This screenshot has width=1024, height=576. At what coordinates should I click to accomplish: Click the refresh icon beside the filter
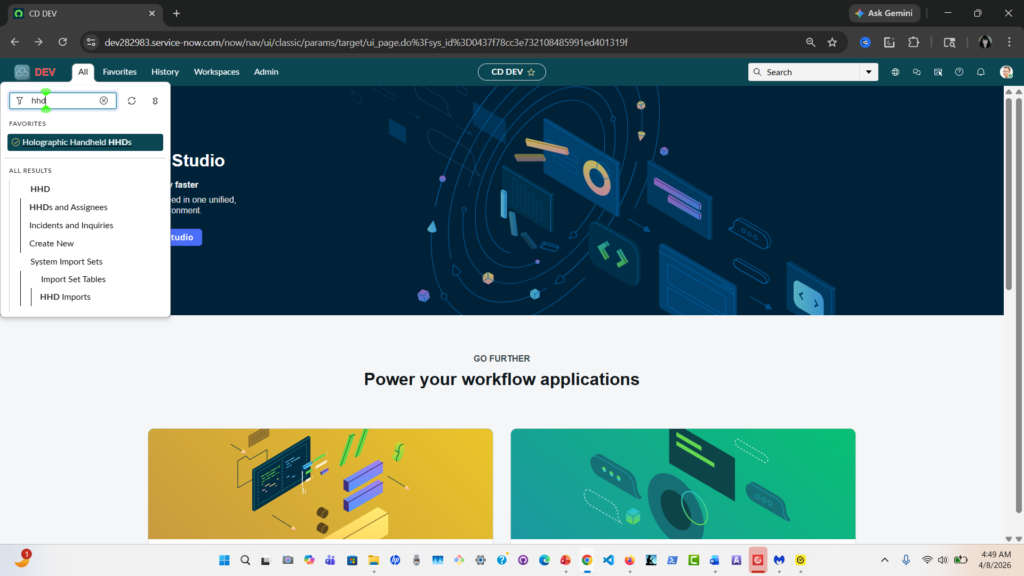coord(132,101)
